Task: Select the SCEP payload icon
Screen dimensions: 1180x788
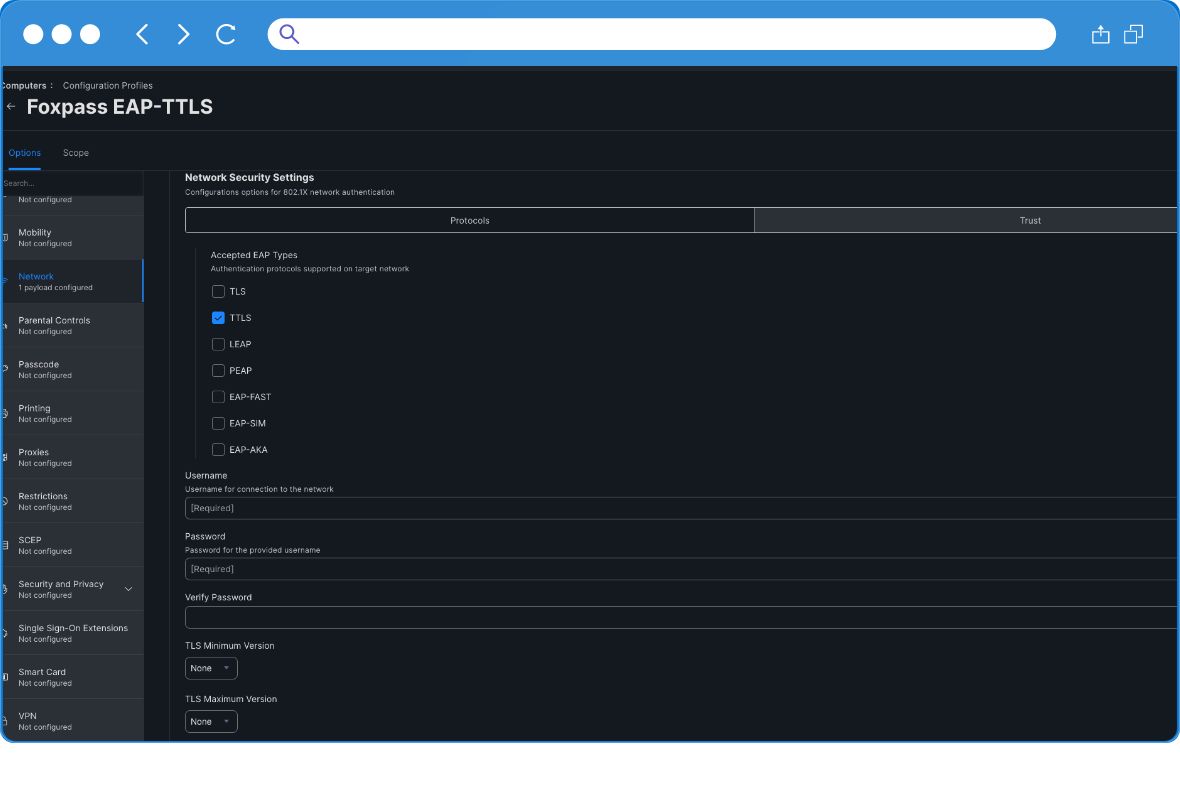Action: pyautogui.click(x=7, y=545)
